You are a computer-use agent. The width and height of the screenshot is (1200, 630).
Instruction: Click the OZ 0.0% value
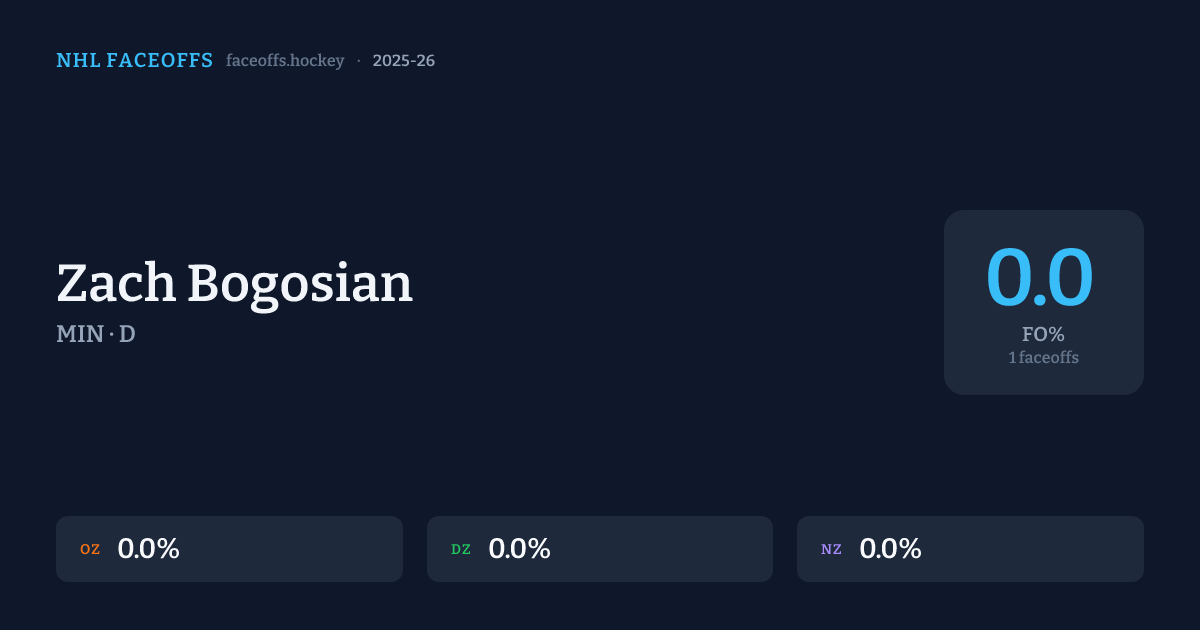pyautogui.click(x=148, y=549)
